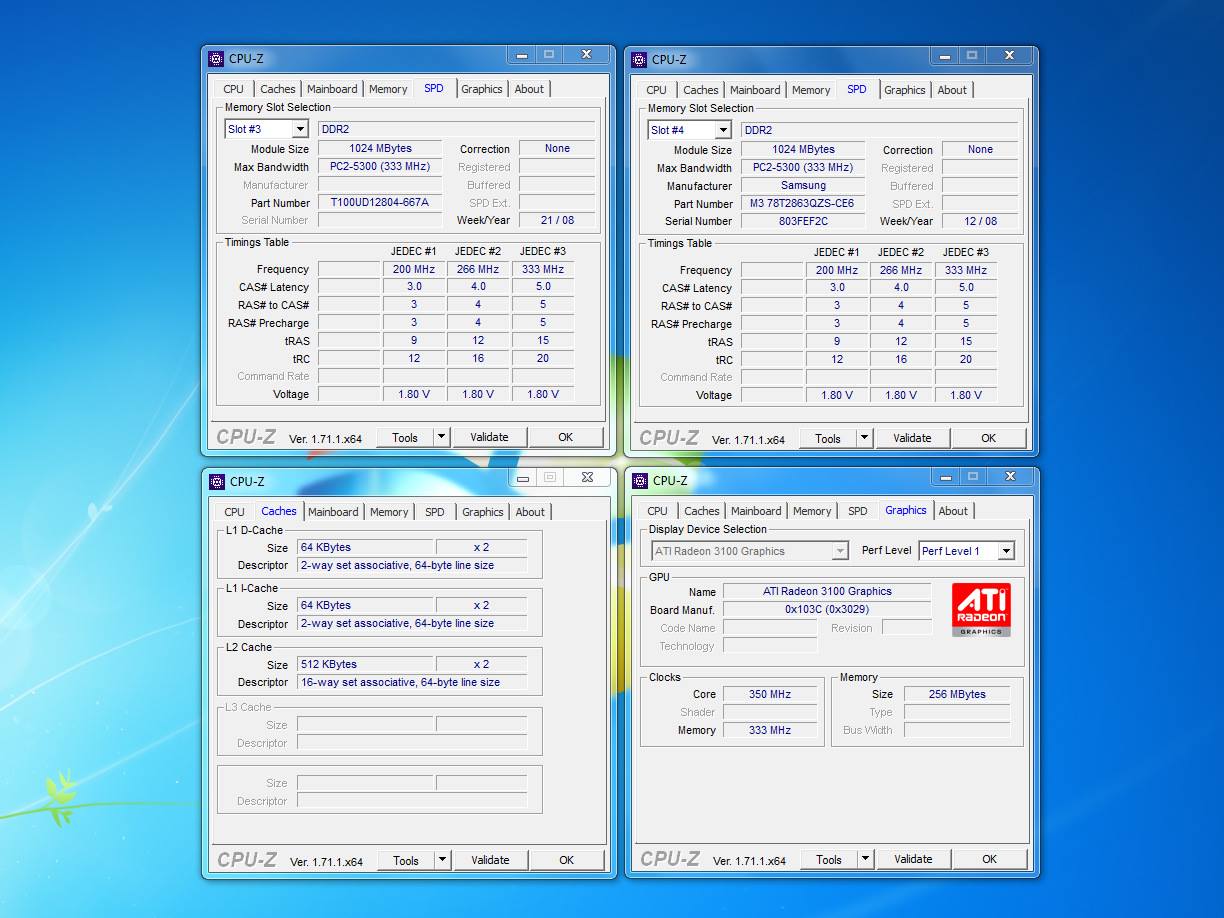Image resolution: width=1224 pixels, height=918 pixels.
Task: Click OK in the Graphics window
Action: click(990, 859)
